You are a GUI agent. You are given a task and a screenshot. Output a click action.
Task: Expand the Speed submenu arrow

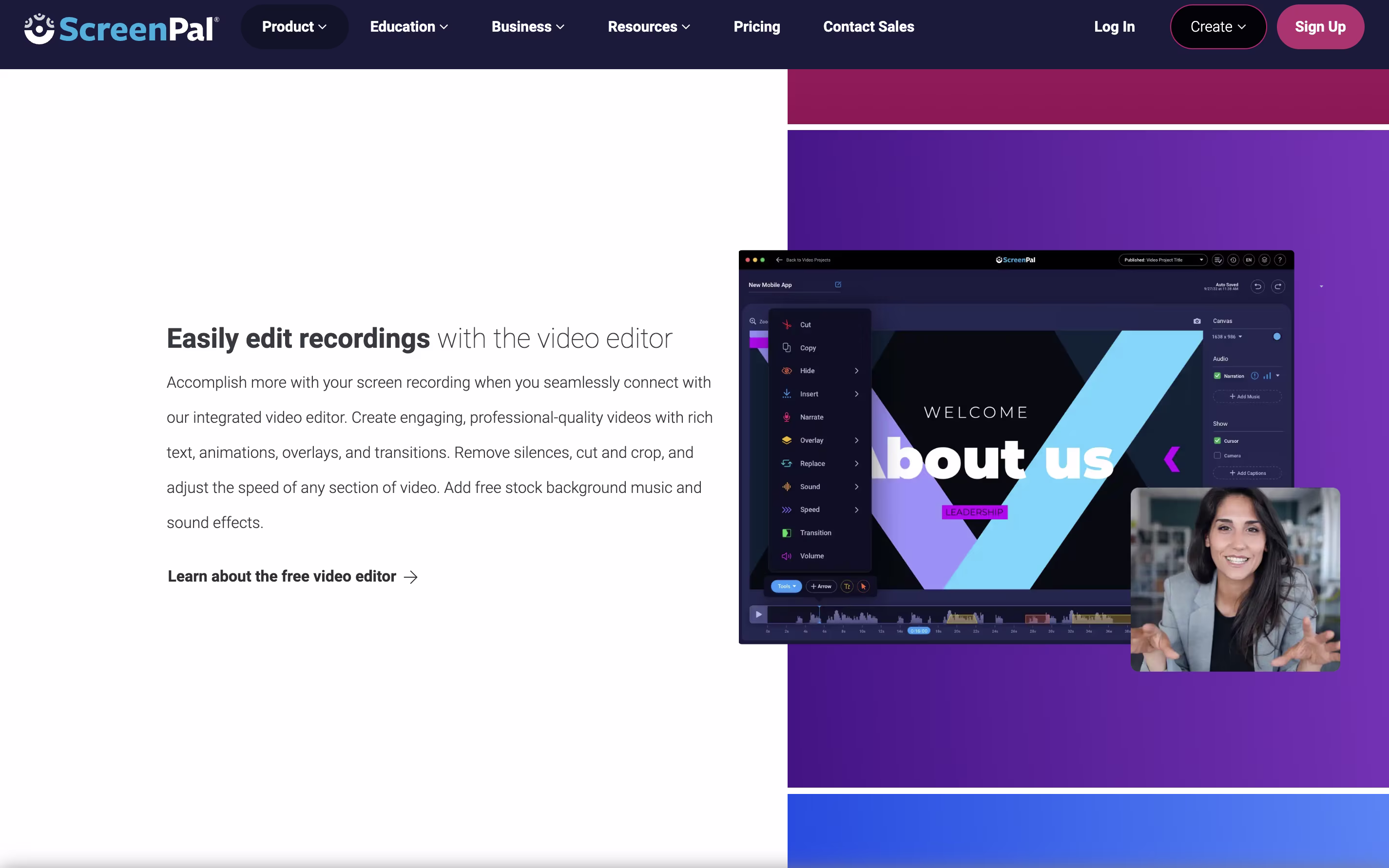(856, 510)
